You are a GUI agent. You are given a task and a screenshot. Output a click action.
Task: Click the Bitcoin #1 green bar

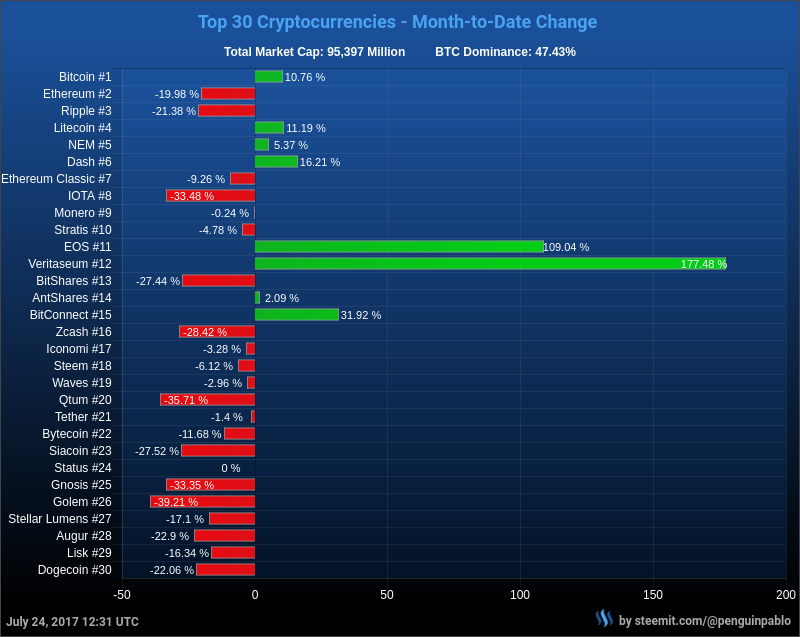coord(269,77)
